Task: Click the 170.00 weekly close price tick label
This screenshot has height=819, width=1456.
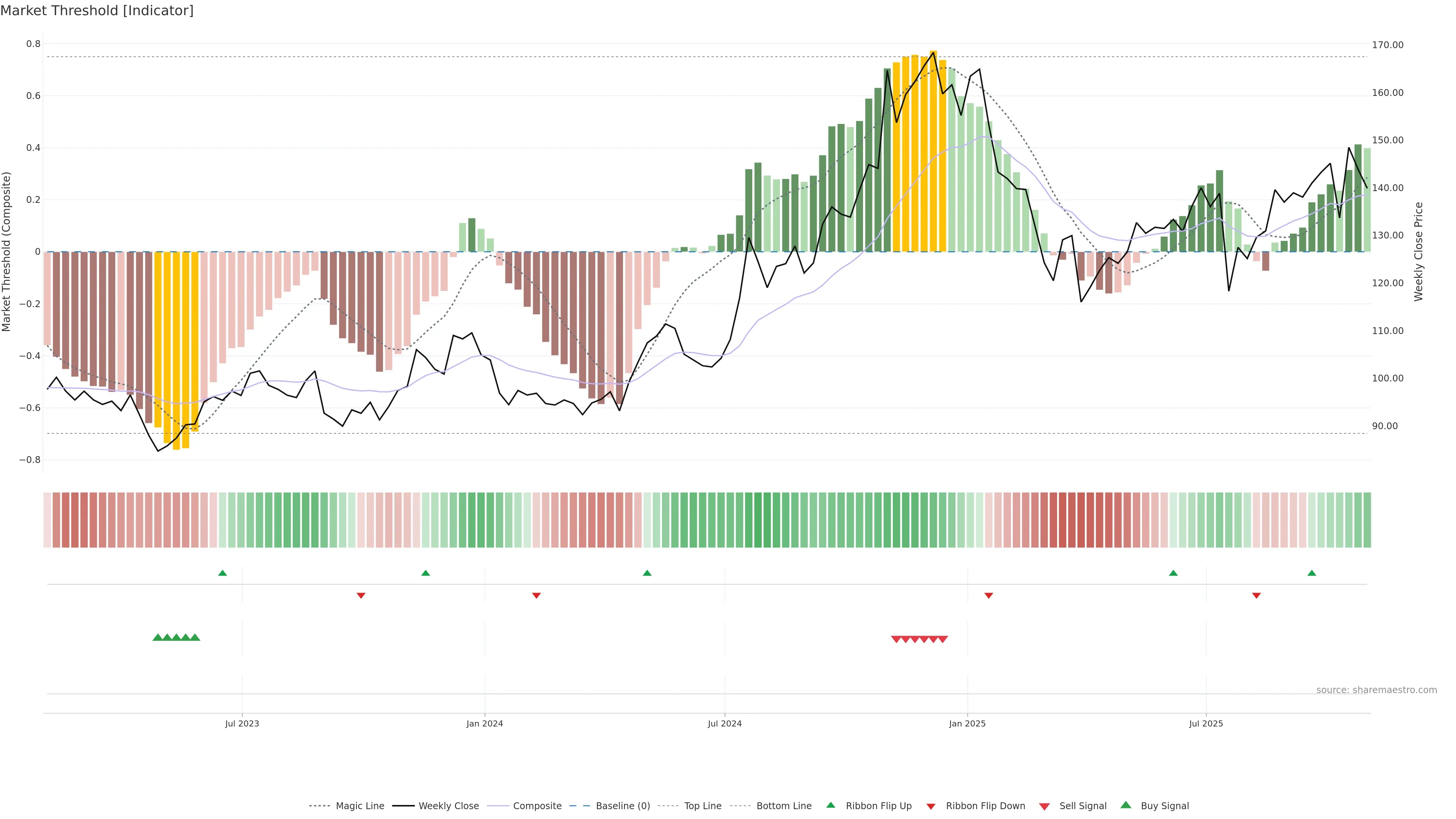Action: (x=1388, y=45)
